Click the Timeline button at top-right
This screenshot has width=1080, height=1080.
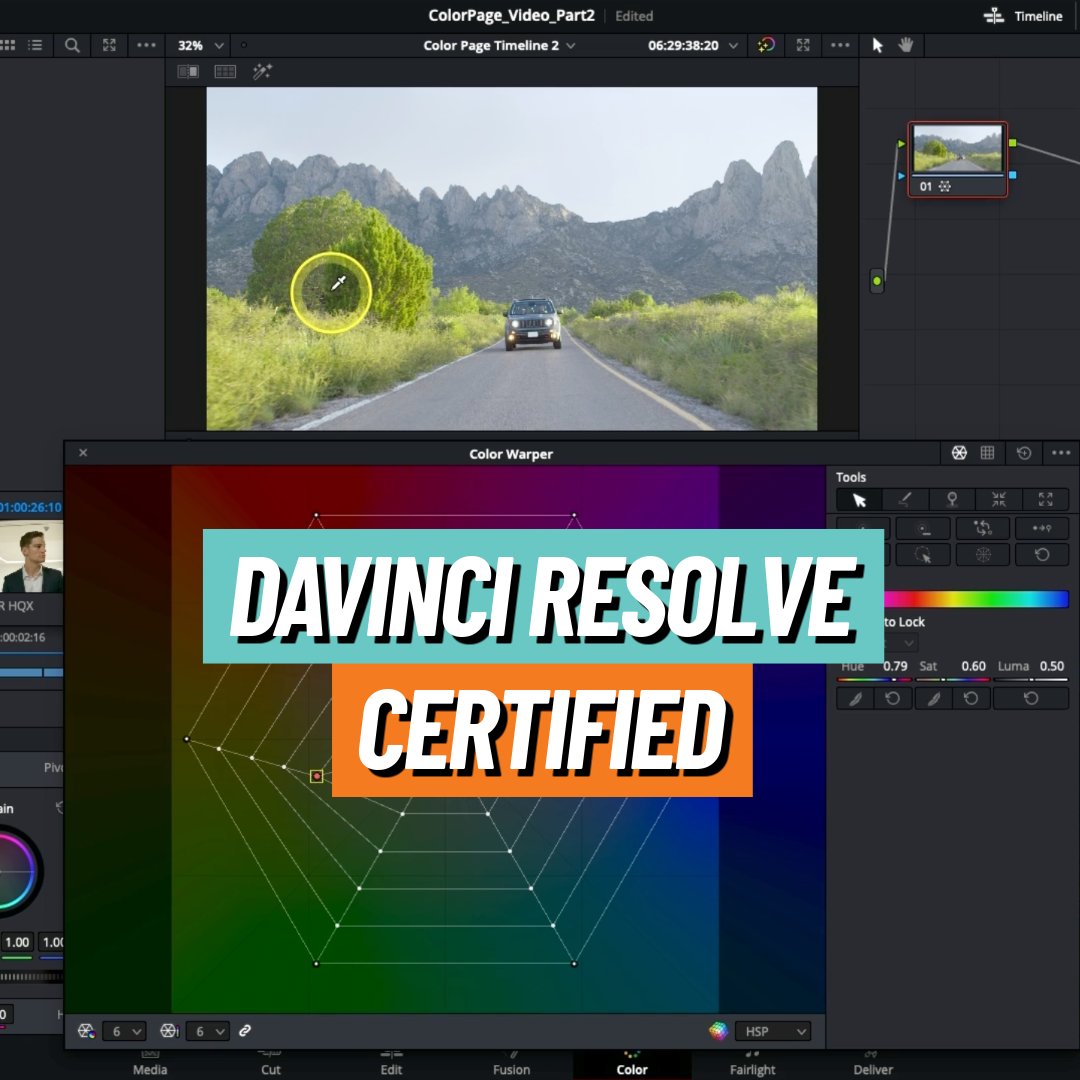[1023, 16]
